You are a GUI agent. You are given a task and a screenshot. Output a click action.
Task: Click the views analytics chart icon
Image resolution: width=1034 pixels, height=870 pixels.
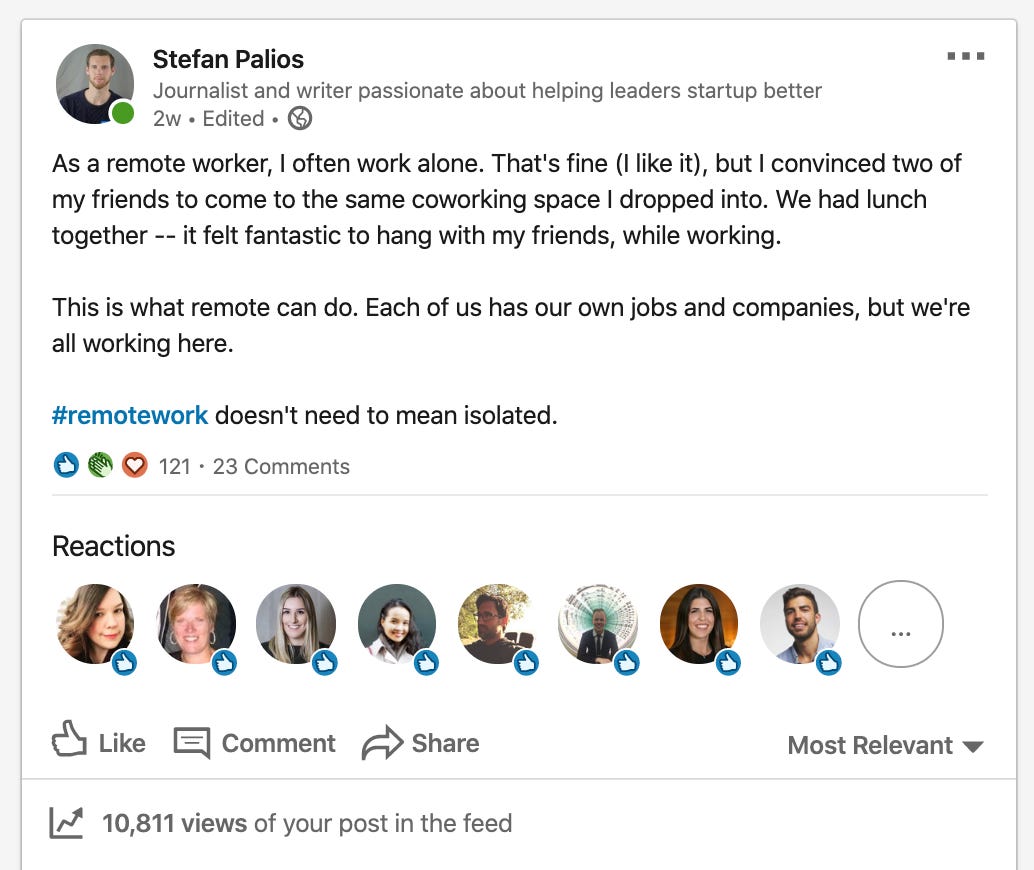pos(66,823)
